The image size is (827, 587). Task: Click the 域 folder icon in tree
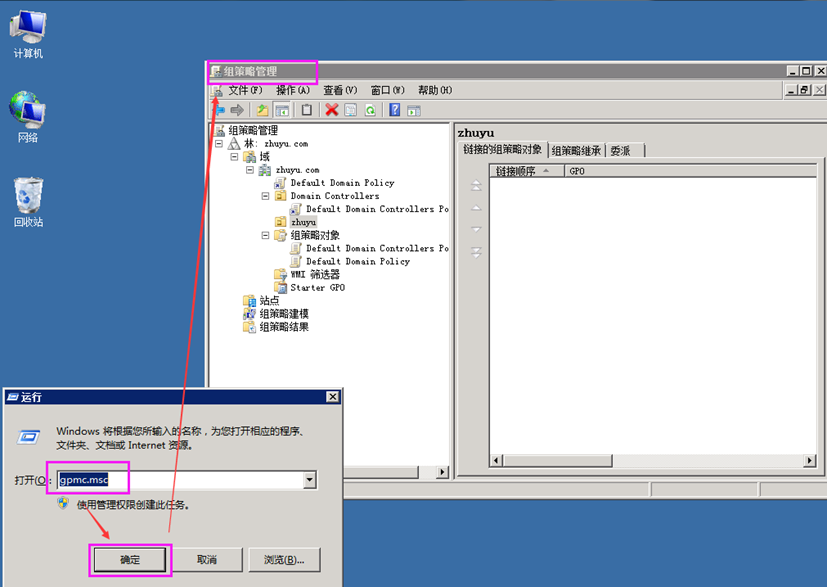(x=249, y=157)
